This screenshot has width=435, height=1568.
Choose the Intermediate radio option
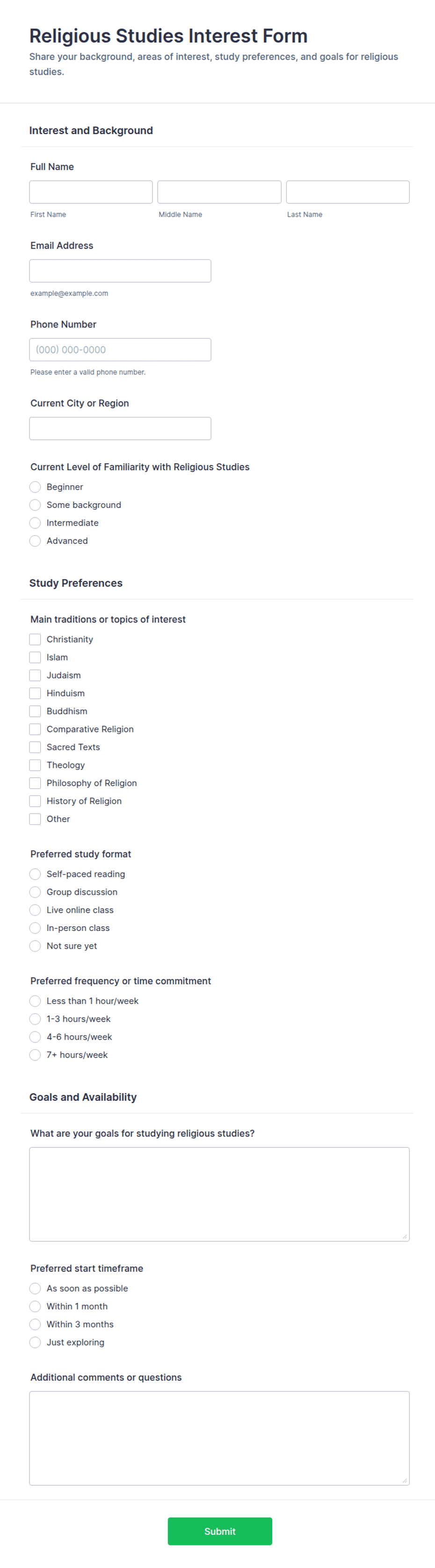click(36, 523)
